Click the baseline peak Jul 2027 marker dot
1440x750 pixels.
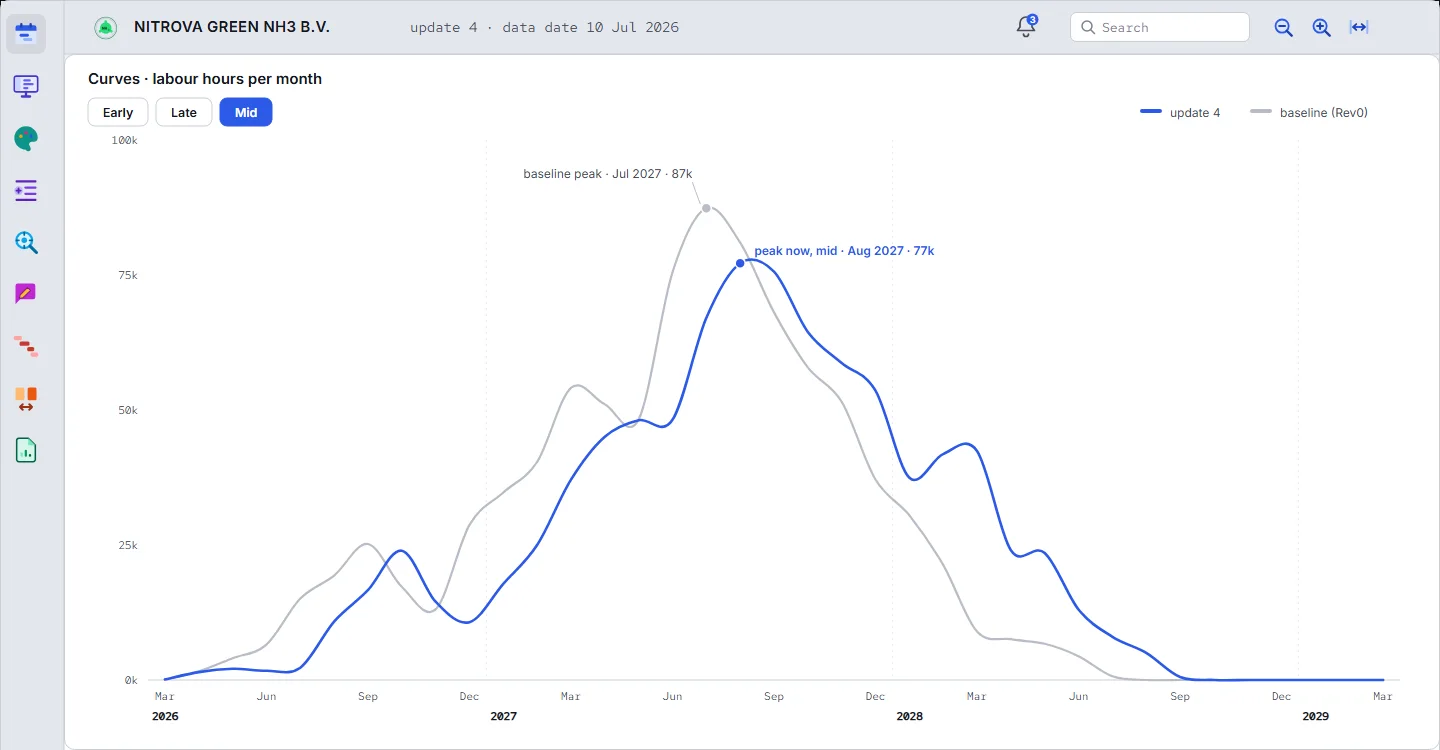click(706, 208)
